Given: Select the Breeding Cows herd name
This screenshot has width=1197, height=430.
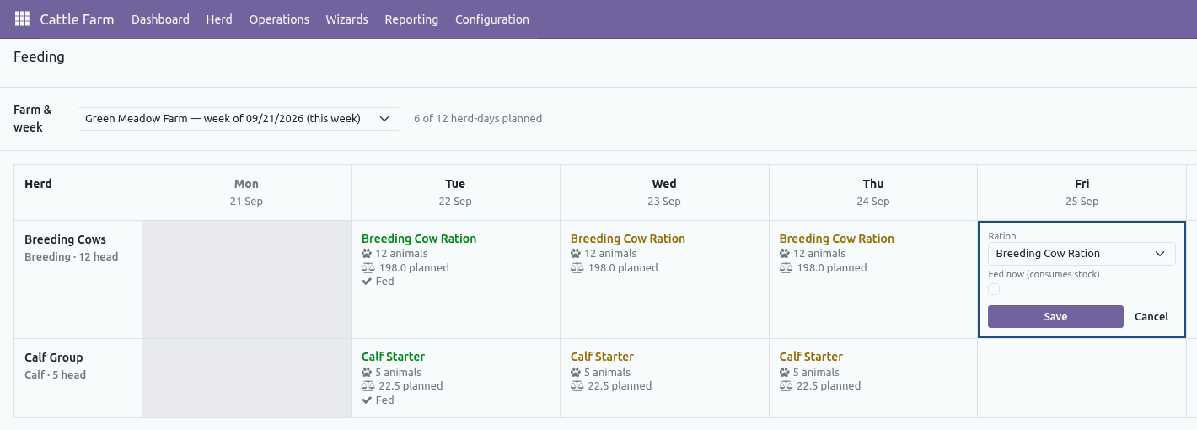Looking at the screenshot, I should (65, 239).
